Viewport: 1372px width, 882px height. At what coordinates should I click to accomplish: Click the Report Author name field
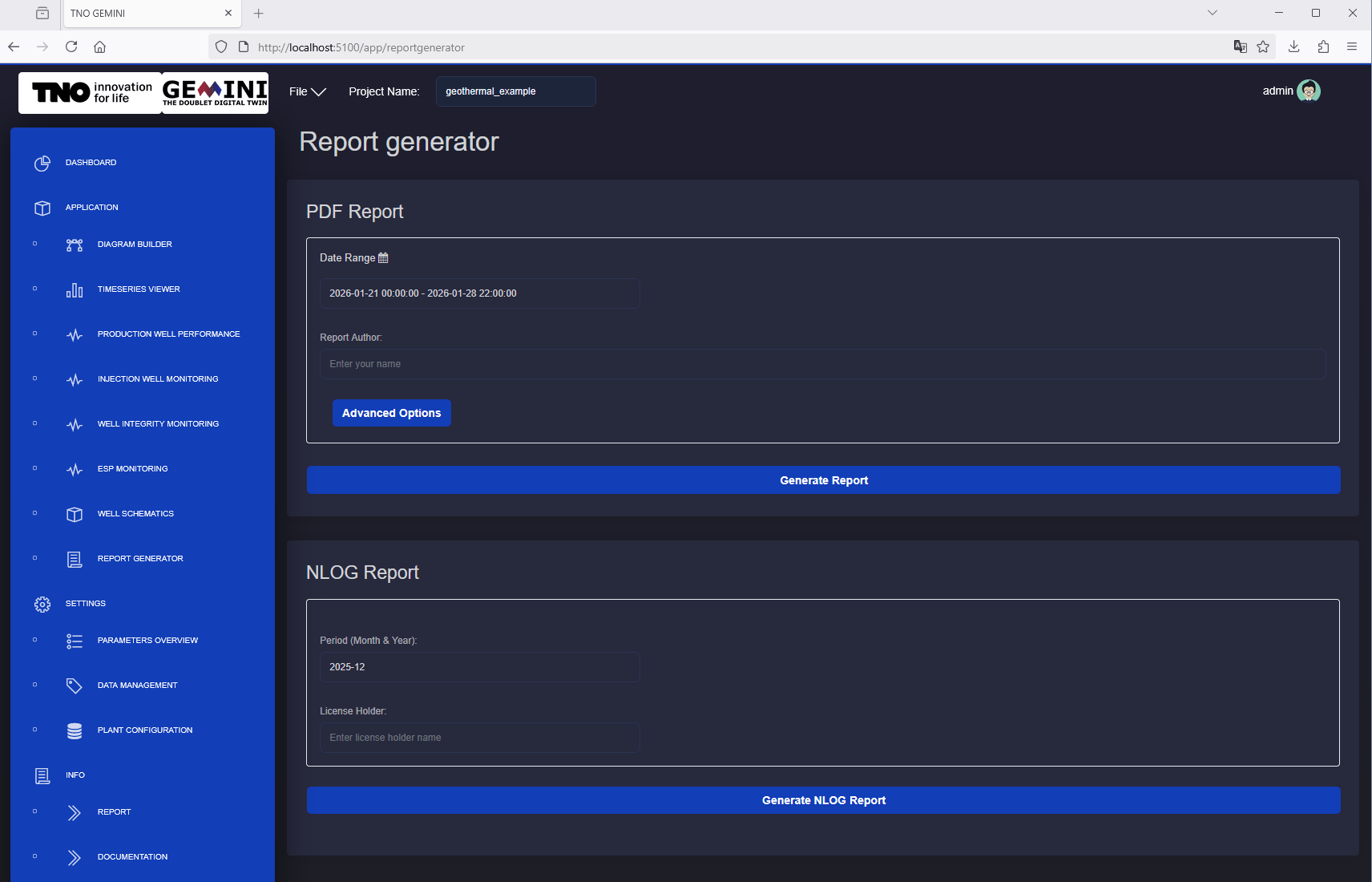tap(822, 364)
